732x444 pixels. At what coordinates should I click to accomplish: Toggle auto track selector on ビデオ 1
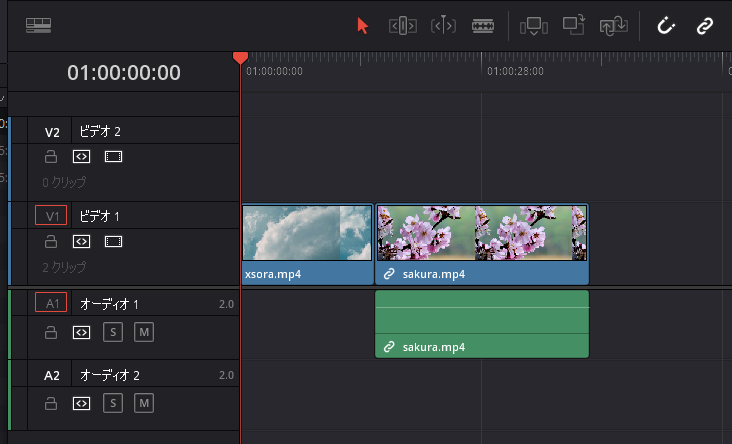pyautogui.click(x=81, y=241)
